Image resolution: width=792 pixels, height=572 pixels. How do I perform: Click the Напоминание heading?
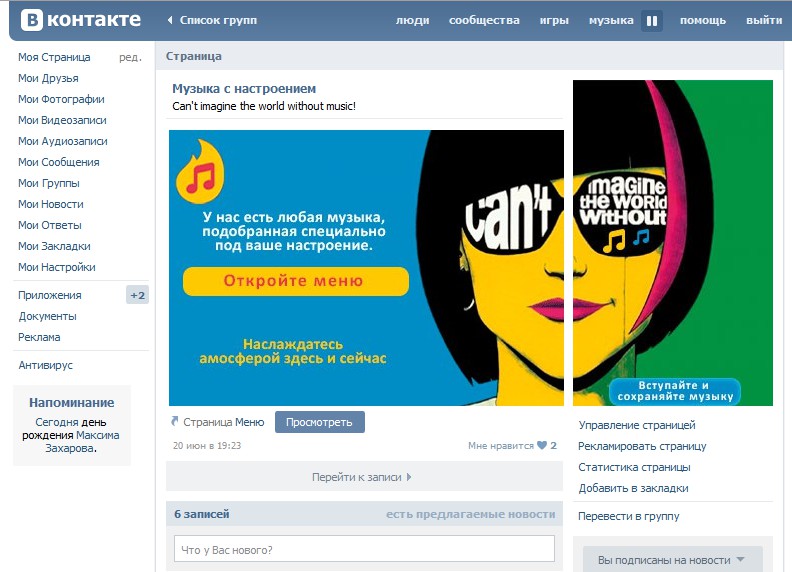tap(72, 403)
